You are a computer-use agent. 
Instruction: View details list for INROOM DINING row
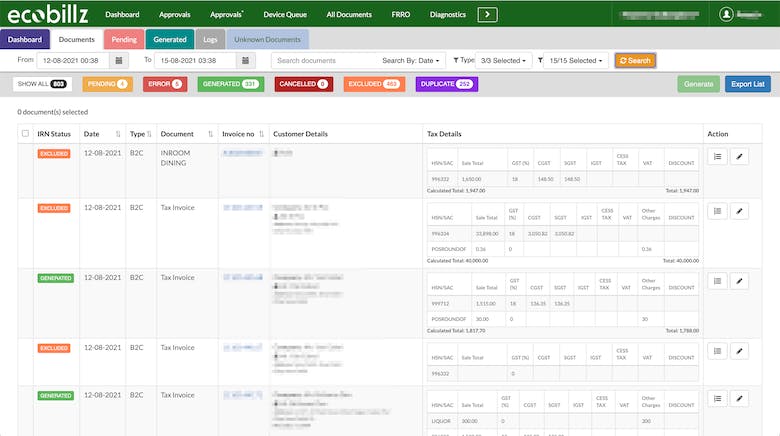[x=717, y=156]
